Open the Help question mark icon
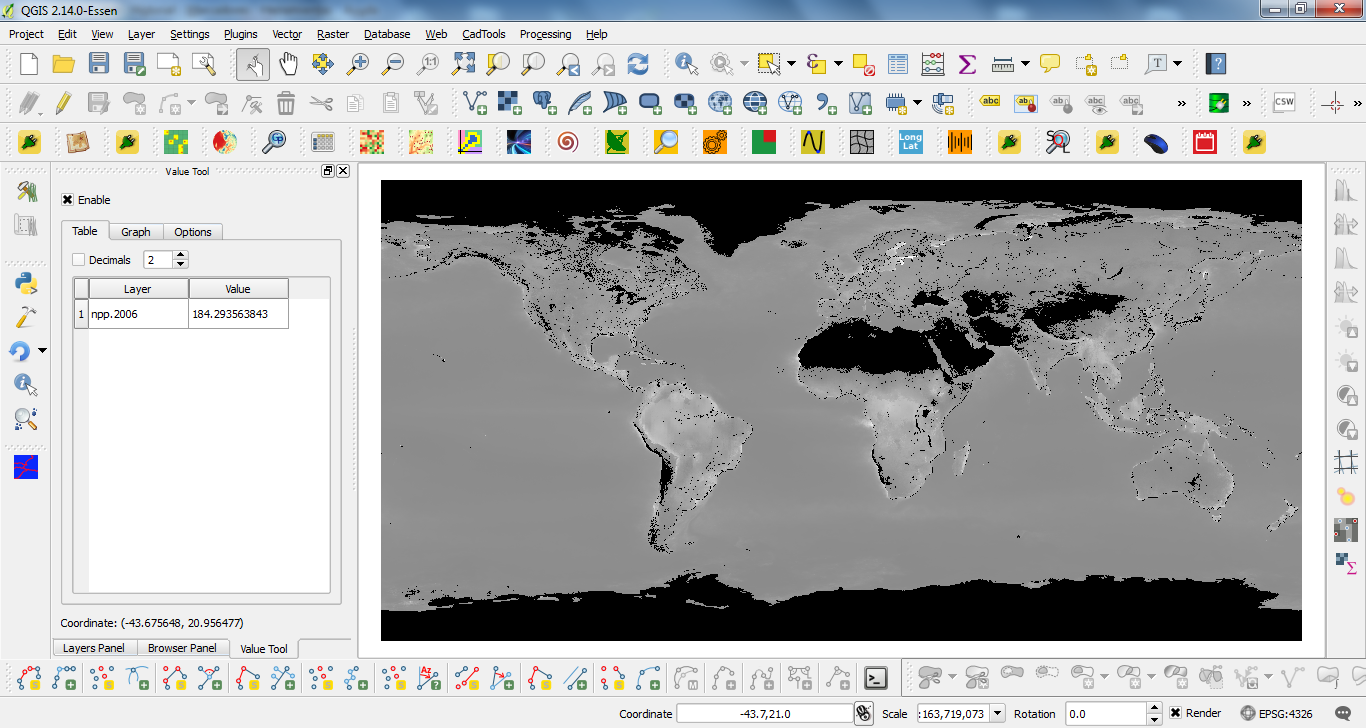The width and height of the screenshot is (1366, 728). (1216, 64)
